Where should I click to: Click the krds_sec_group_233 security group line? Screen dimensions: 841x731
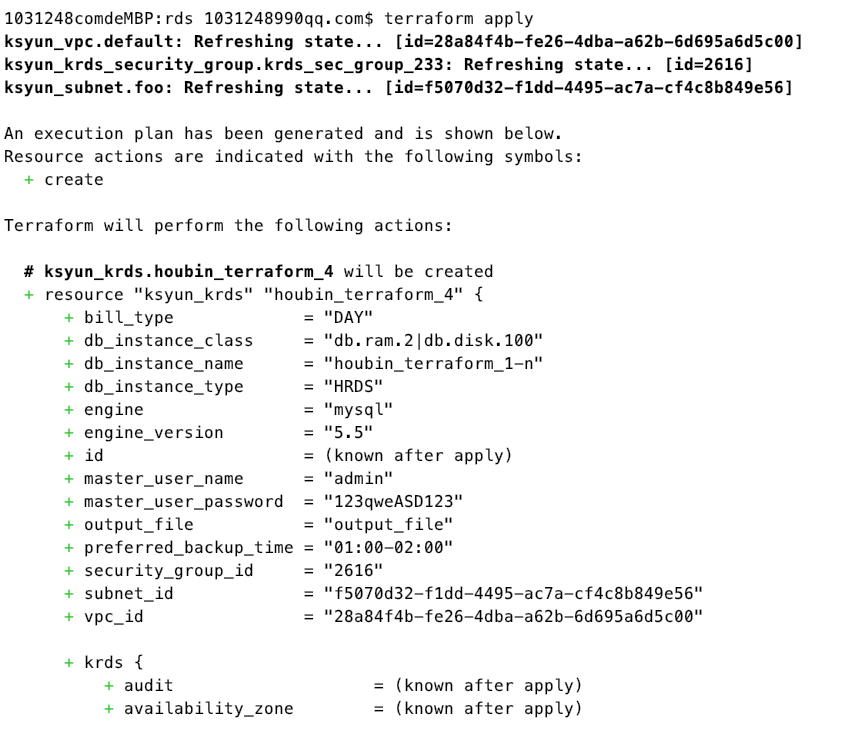click(378, 65)
